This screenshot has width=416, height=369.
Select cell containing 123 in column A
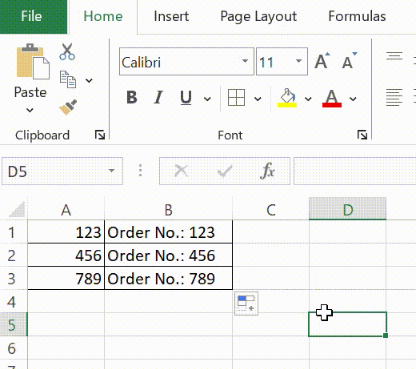[66, 232]
